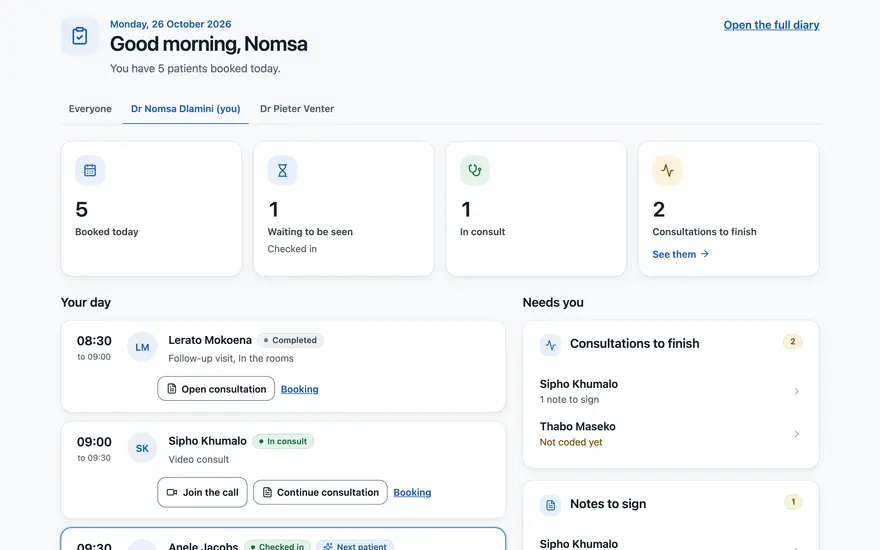Screen dimensions: 880x550
Task: Click the Notes to sign heading
Action: click(608, 504)
